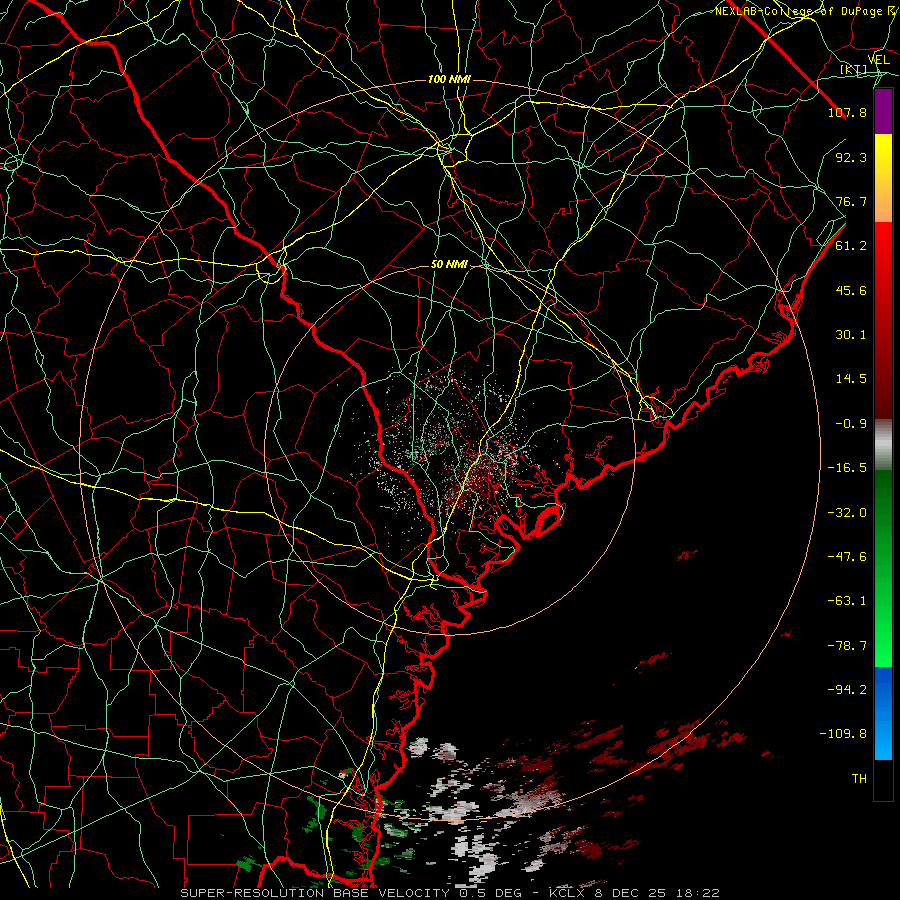Select the 107.8 velocity scale value
Screen dimensions: 900x900
point(847,112)
